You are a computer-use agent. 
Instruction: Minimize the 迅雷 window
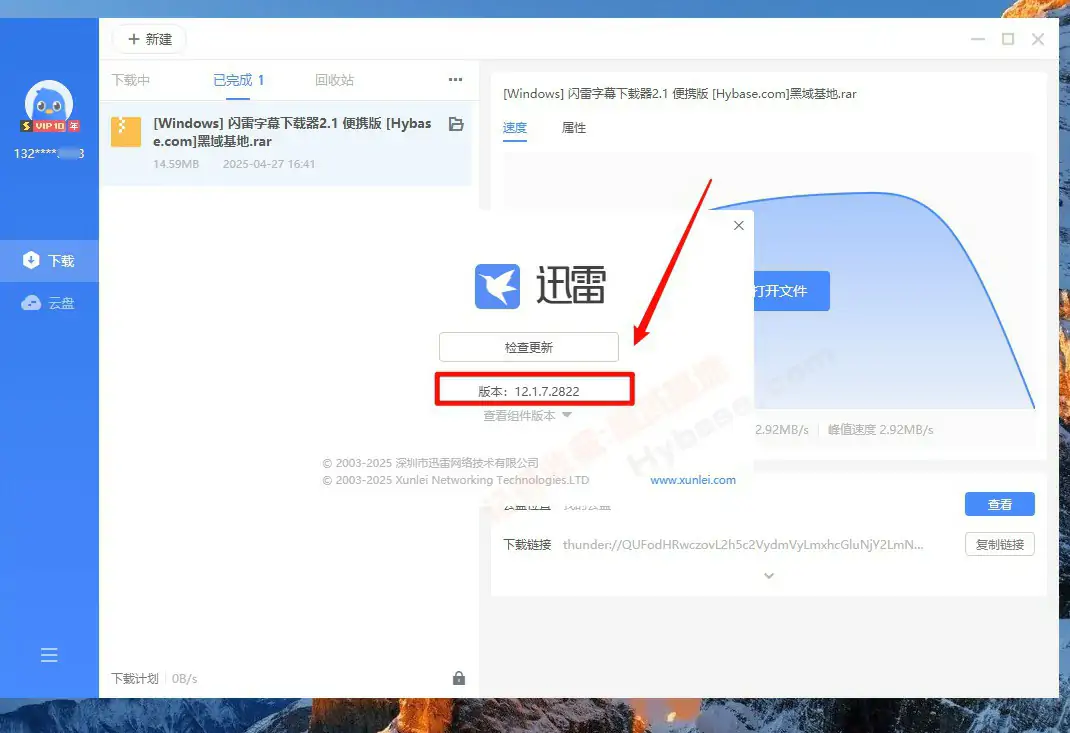pos(978,40)
